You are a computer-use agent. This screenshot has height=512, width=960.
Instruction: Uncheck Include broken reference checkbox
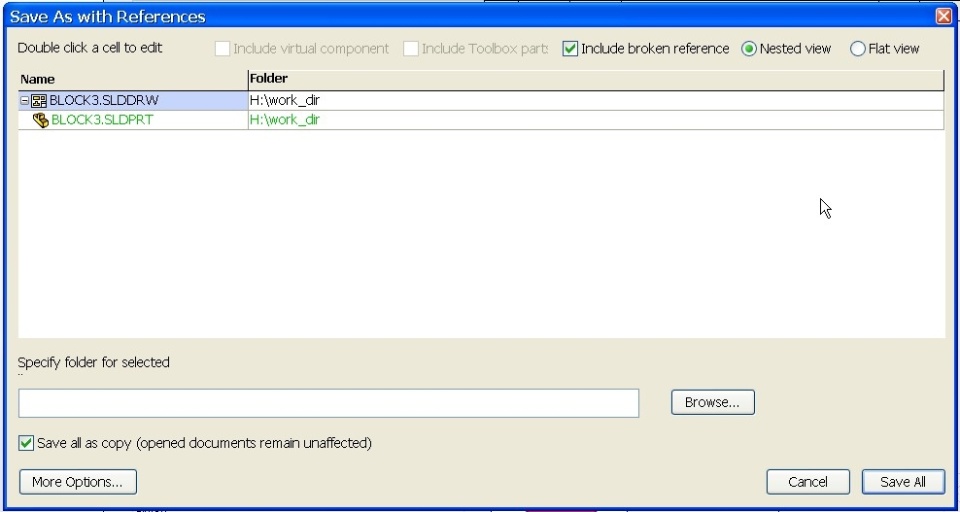570,49
